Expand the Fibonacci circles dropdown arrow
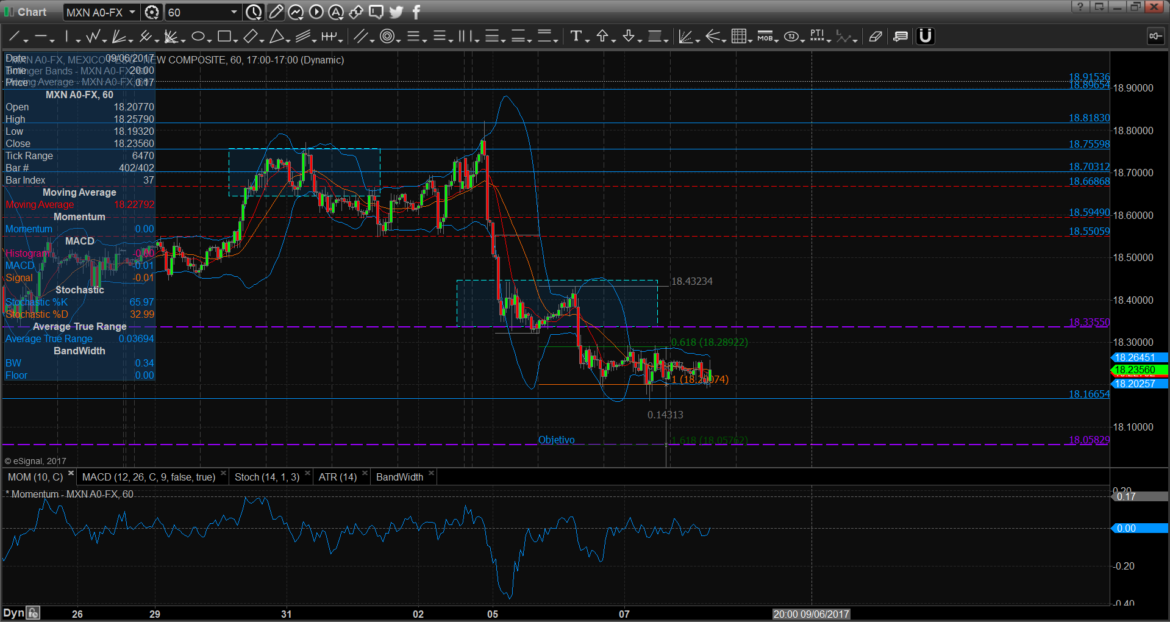The width and height of the screenshot is (1170, 622). coord(399,40)
